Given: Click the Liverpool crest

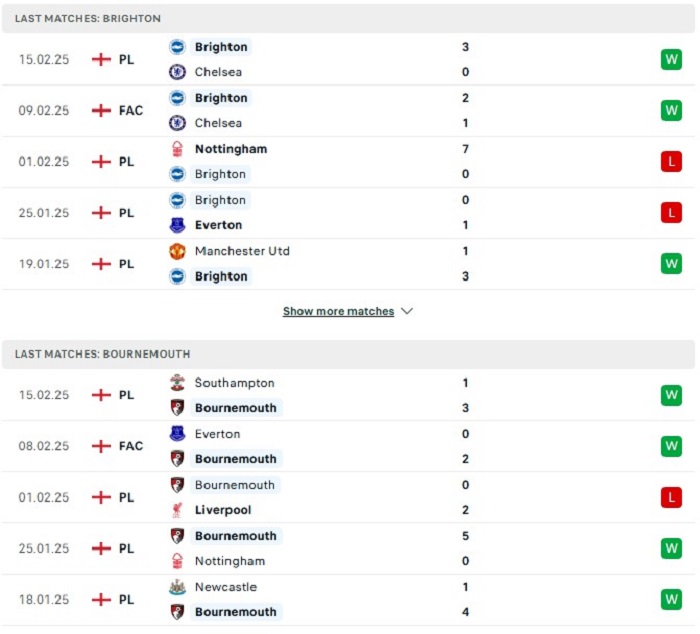Looking at the screenshot, I should 177,510.
